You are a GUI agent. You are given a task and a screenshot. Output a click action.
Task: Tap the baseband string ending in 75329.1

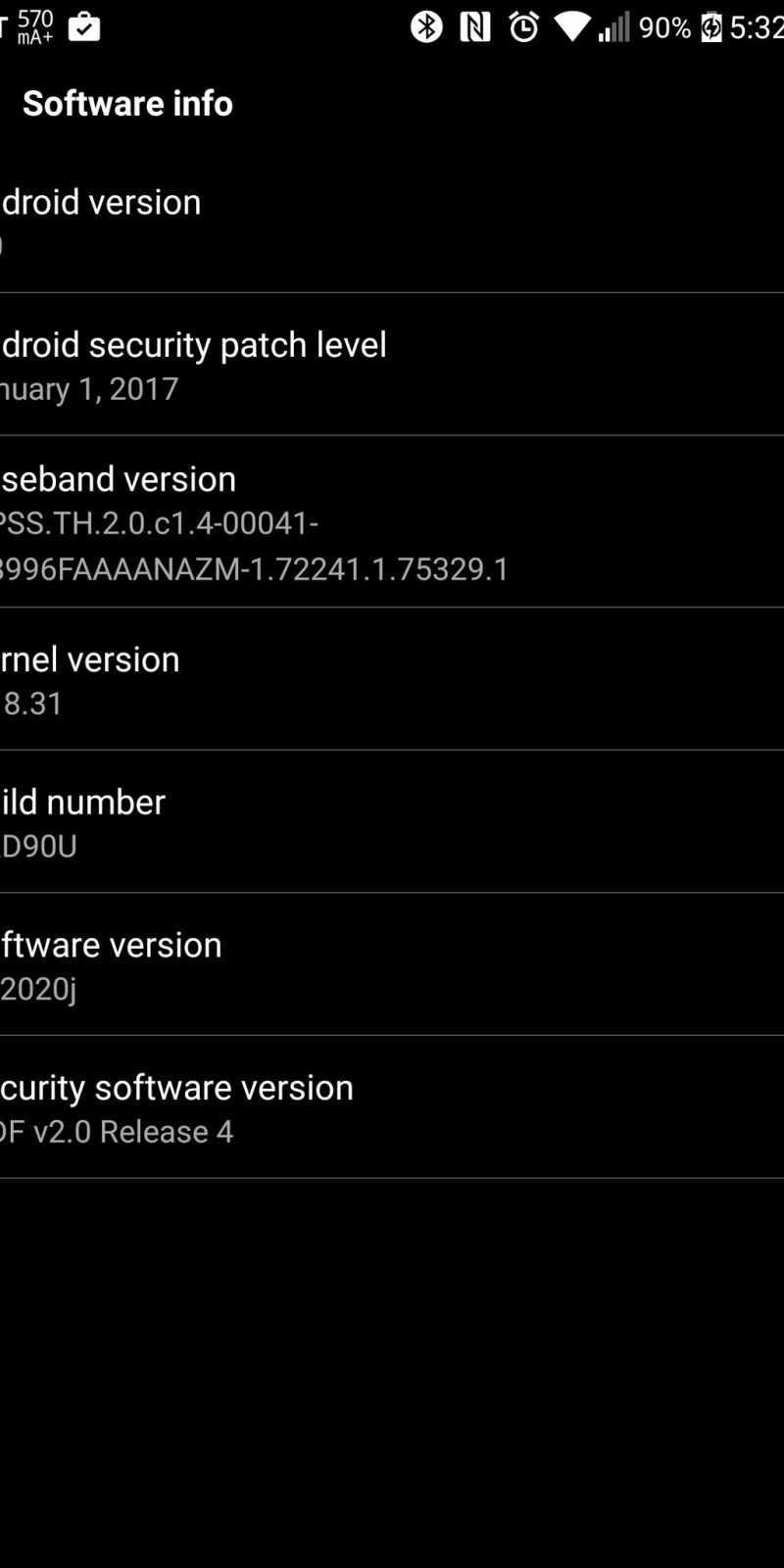255,568
